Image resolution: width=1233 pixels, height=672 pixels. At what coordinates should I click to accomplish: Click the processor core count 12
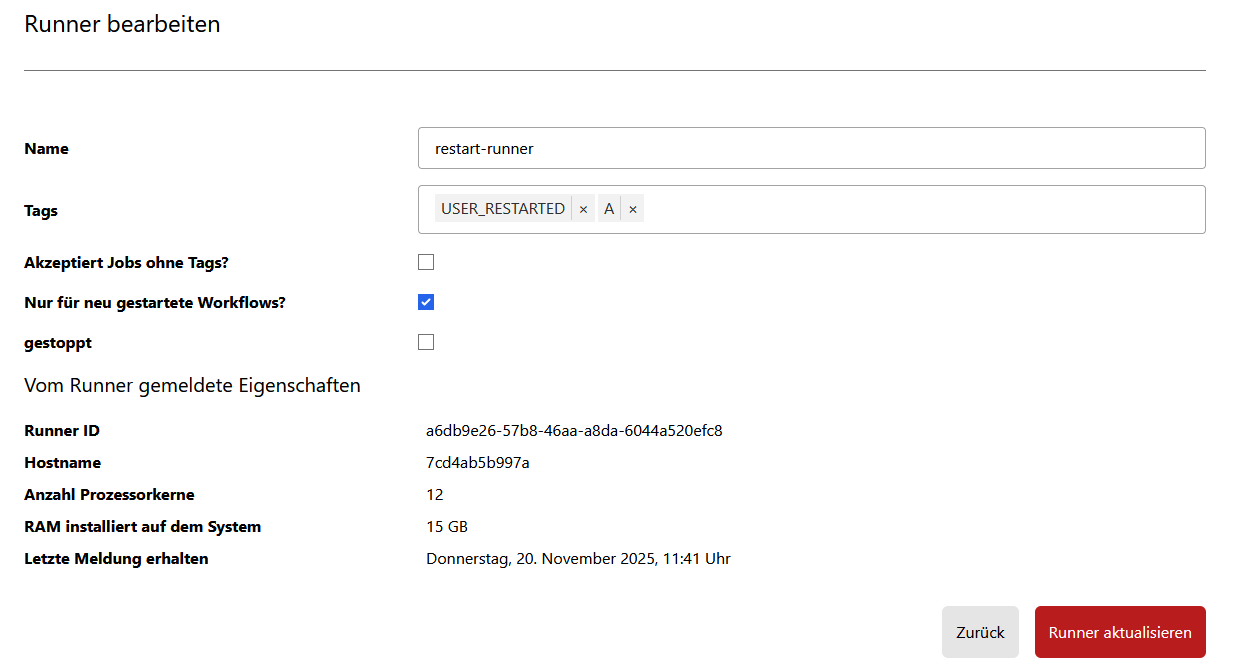(435, 495)
